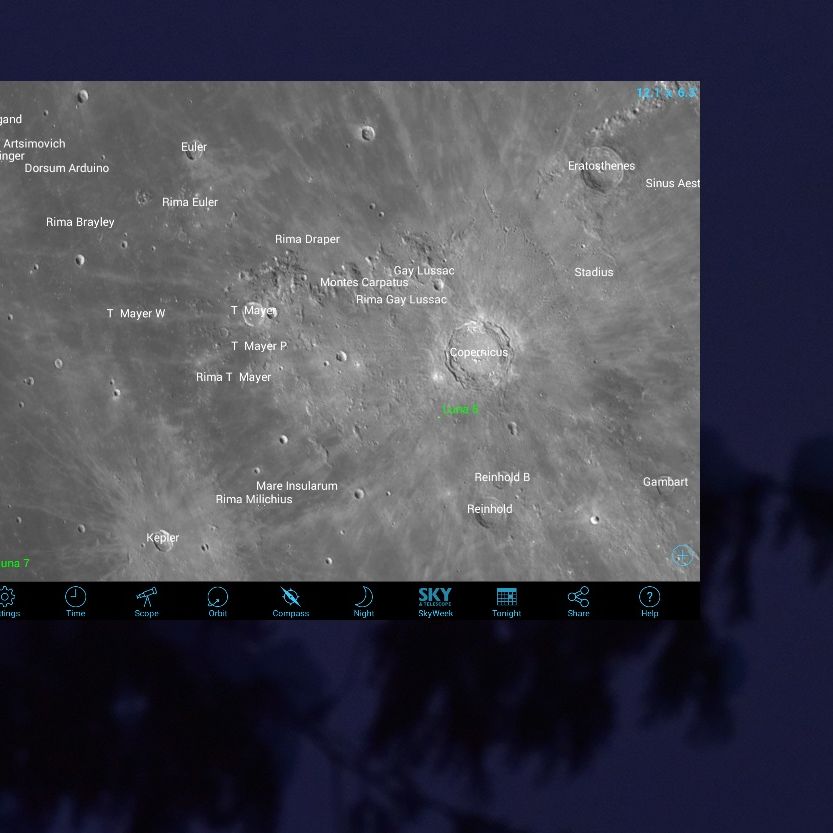
Task: Open the Help section
Action: pyautogui.click(x=649, y=601)
